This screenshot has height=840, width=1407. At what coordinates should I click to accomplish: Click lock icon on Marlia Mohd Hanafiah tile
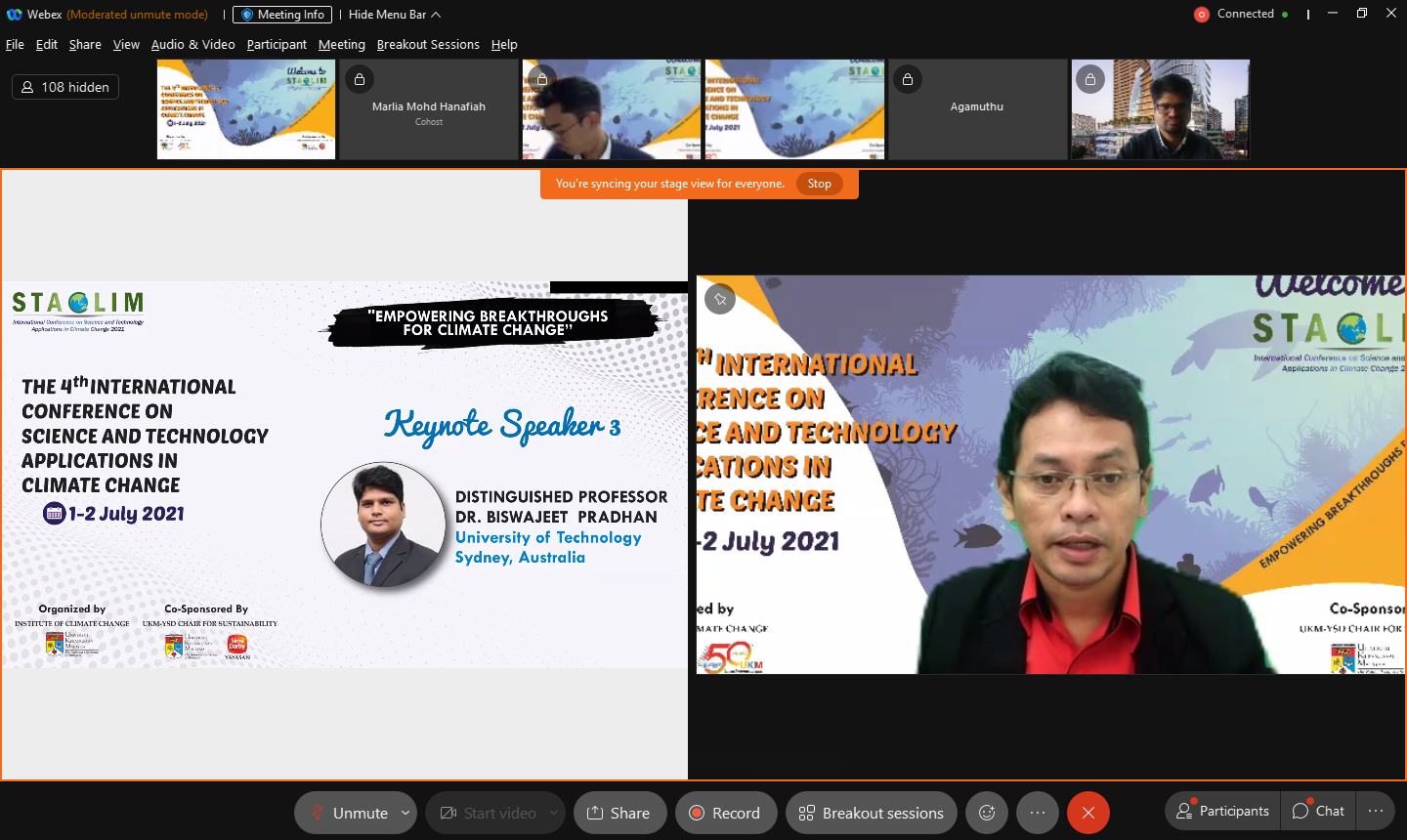tap(360, 79)
